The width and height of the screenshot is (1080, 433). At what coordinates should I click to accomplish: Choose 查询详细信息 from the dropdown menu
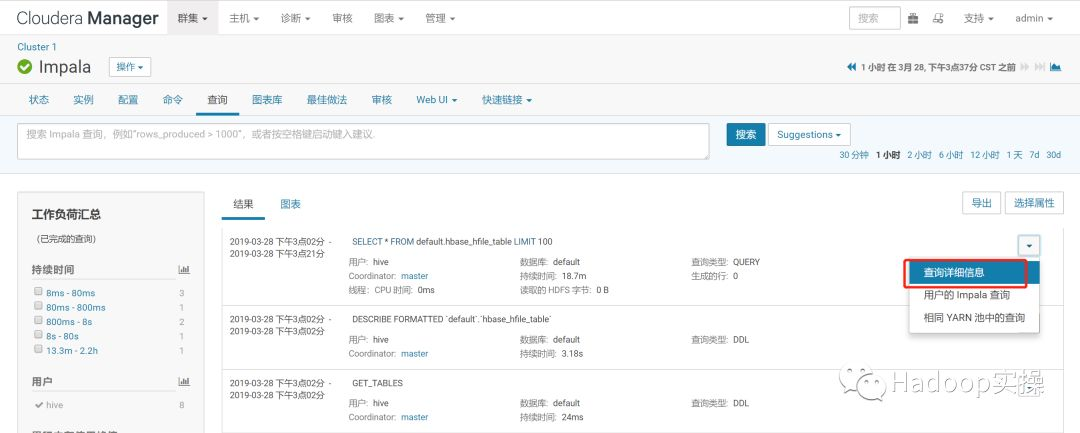974,273
